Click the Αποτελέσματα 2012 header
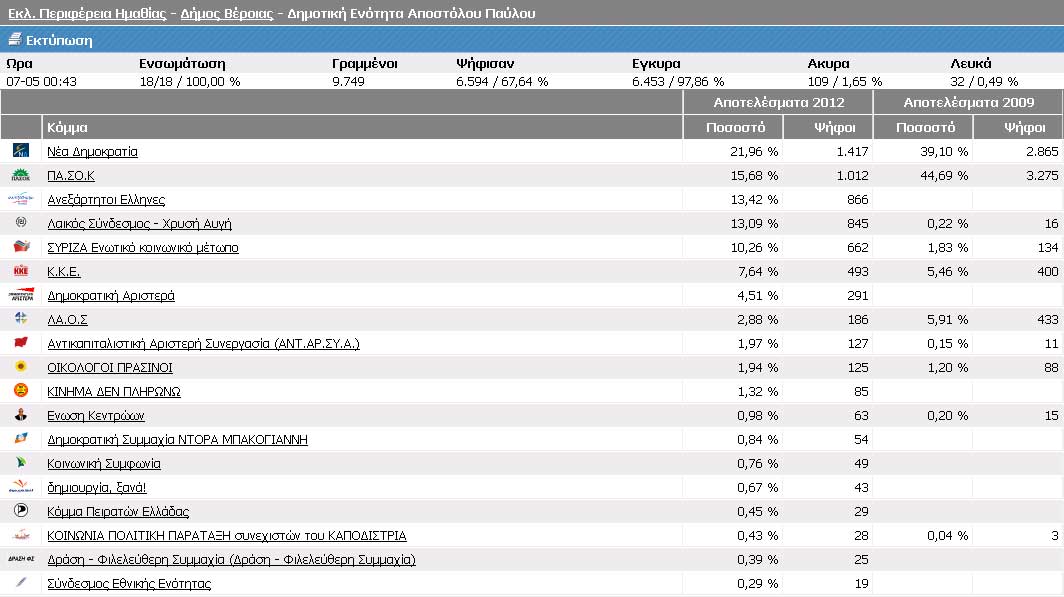The width and height of the screenshot is (1064, 597). (778, 102)
